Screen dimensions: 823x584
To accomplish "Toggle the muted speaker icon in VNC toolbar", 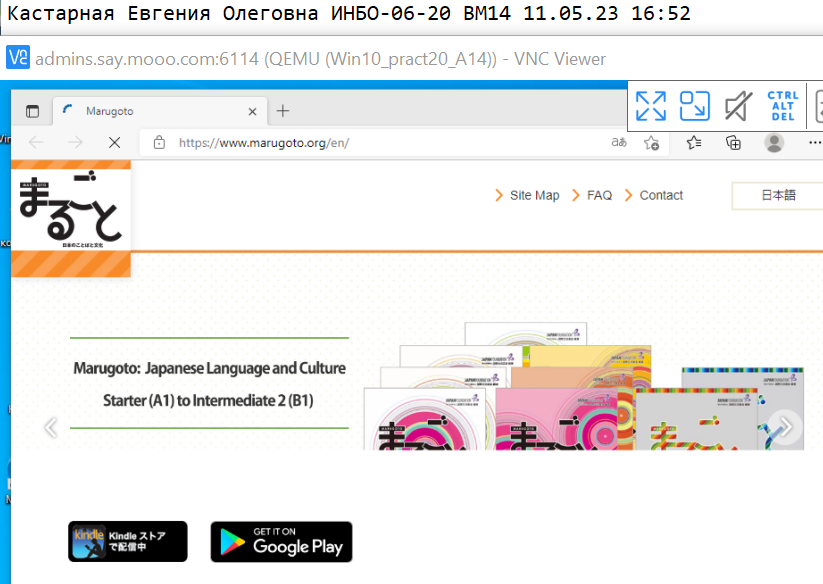I will (738, 106).
